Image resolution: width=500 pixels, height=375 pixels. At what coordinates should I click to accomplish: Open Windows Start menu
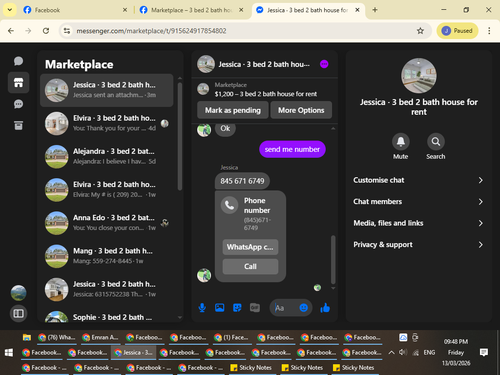(x=9, y=352)
